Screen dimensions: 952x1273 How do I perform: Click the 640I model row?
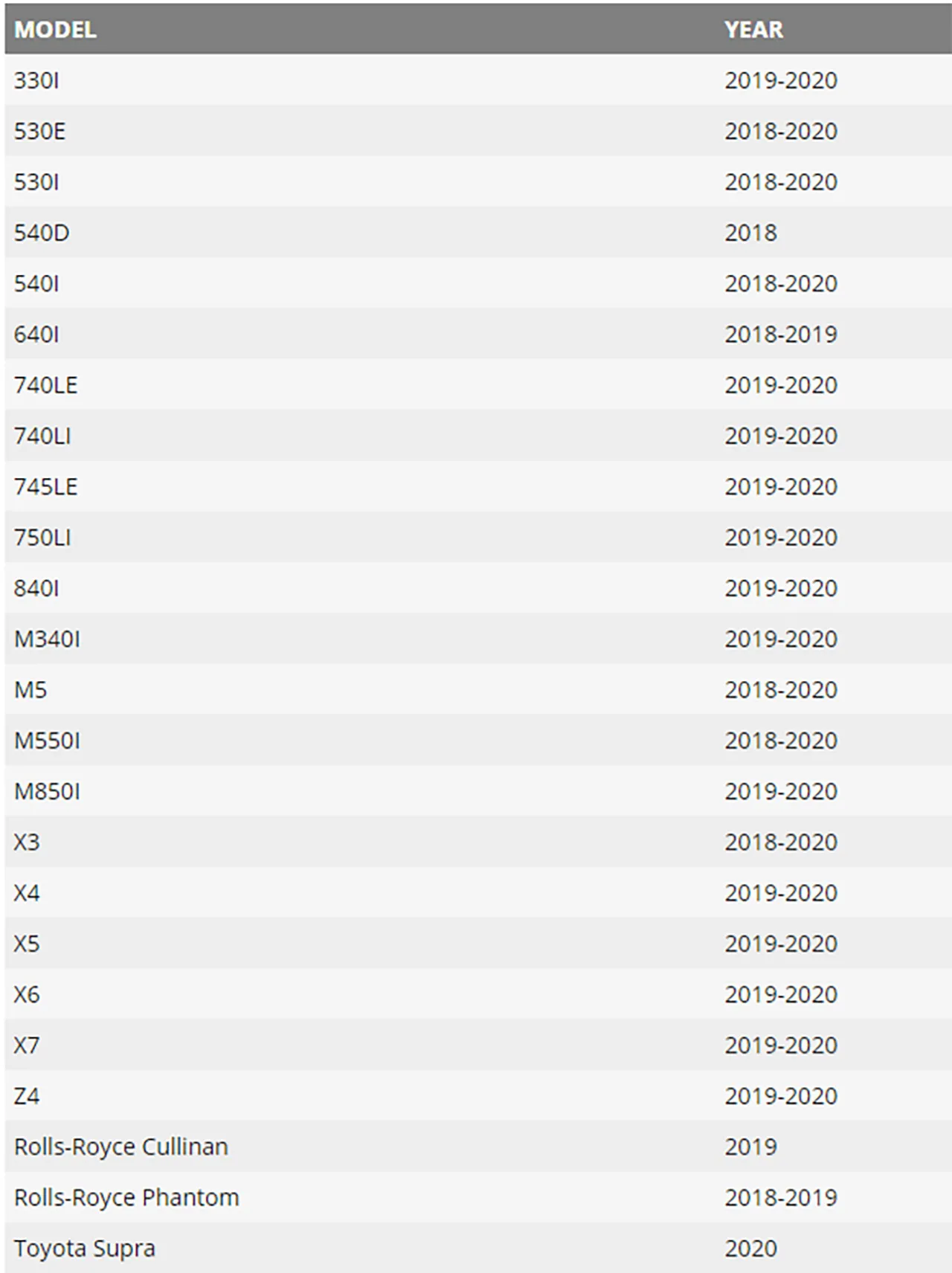pos(478,335)
